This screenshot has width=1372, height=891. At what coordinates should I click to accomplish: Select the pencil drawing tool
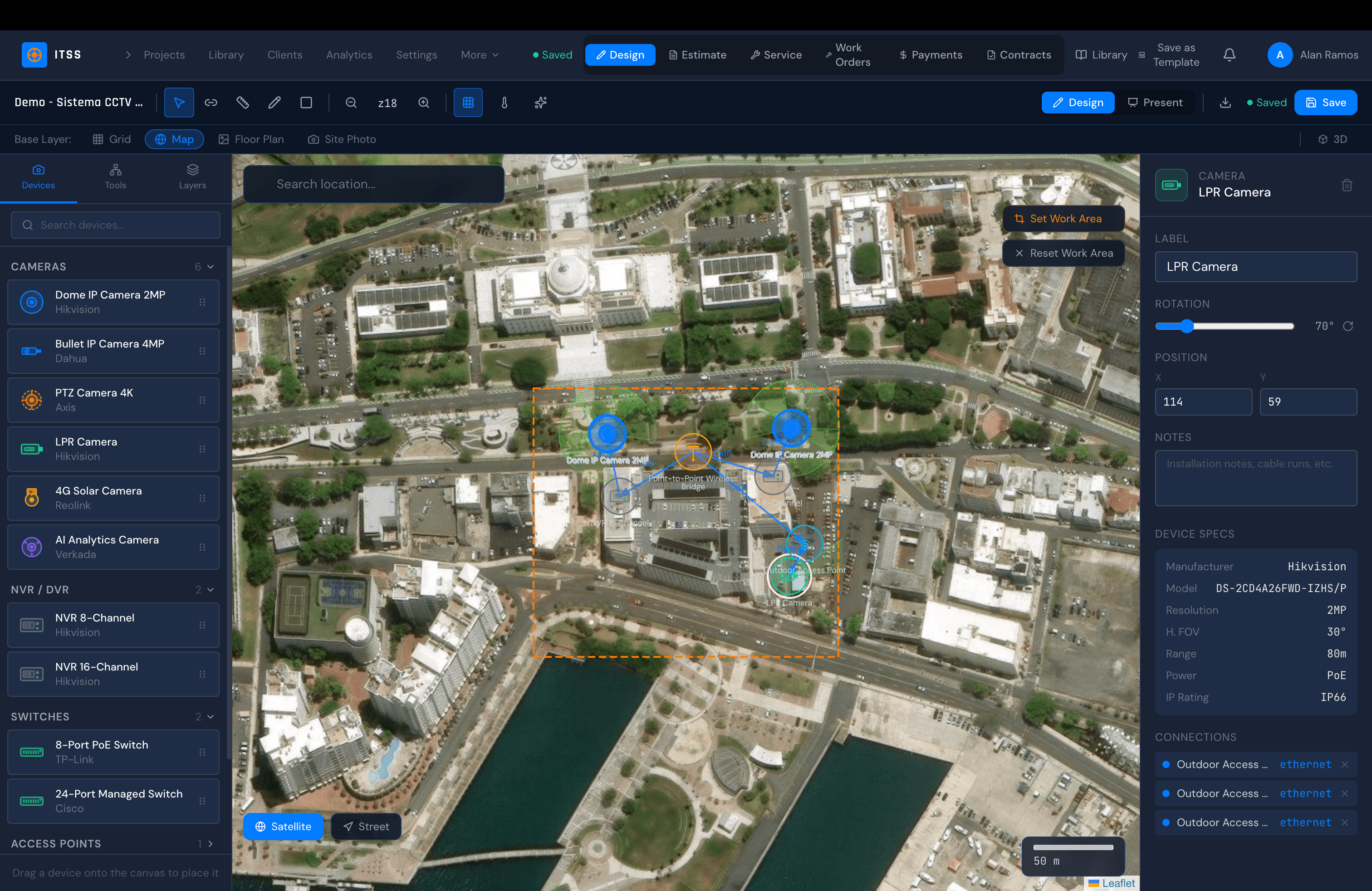274,103
